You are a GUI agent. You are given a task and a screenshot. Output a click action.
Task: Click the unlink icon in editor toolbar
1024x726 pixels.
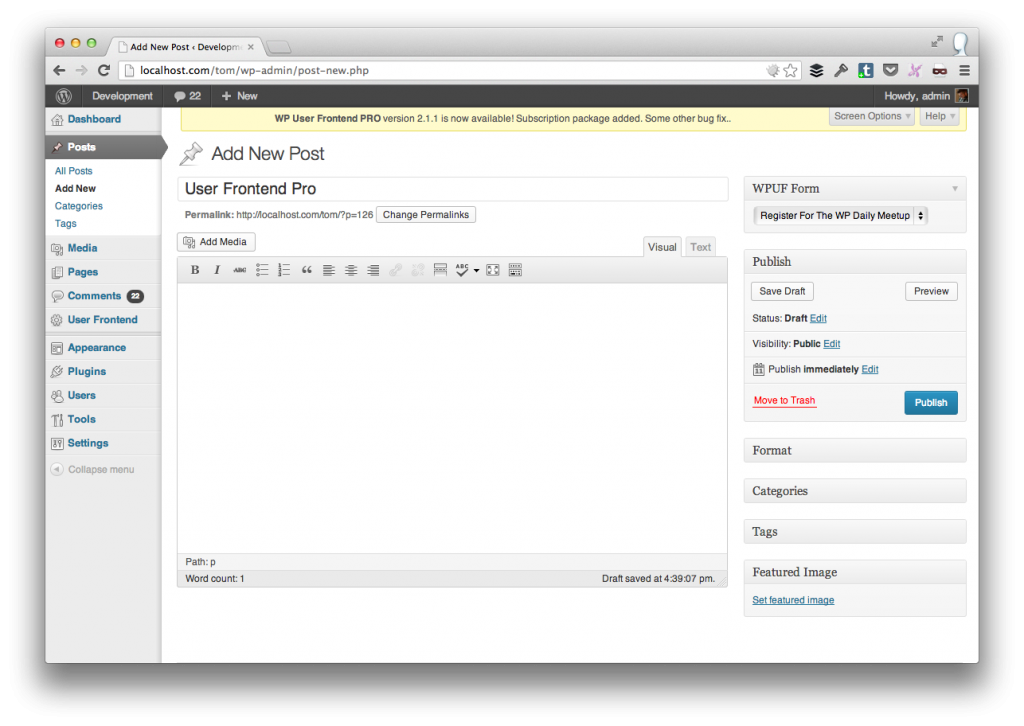[417, 270]
